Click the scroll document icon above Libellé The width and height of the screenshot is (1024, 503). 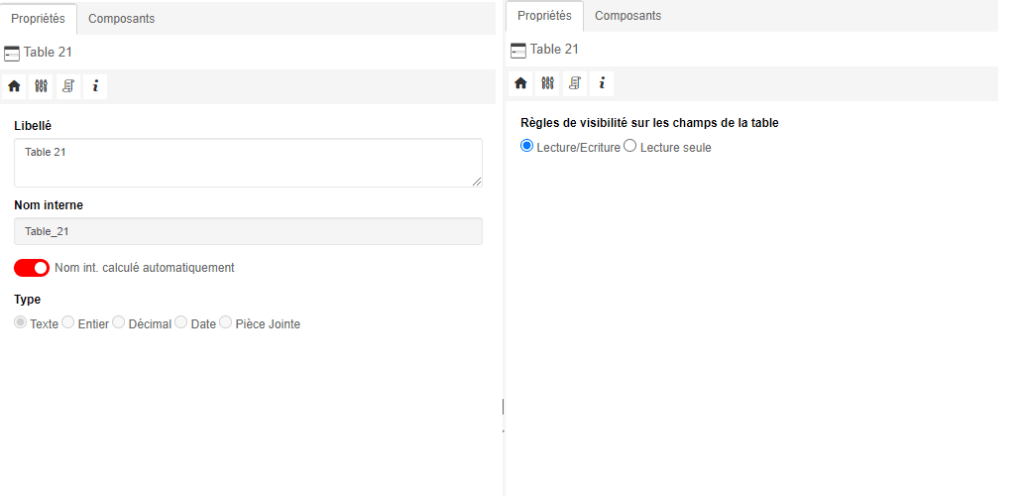click(x=68, y=87)
